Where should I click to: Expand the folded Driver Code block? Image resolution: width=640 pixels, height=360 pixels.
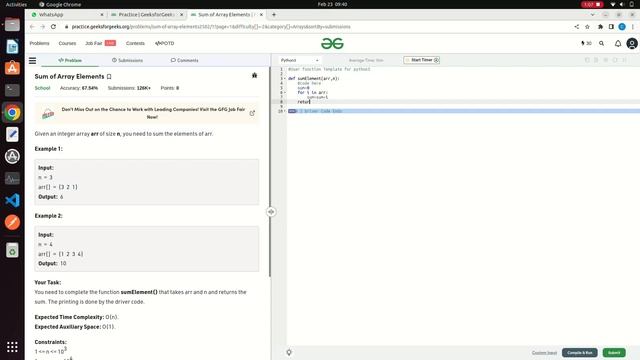pos(292,111)
